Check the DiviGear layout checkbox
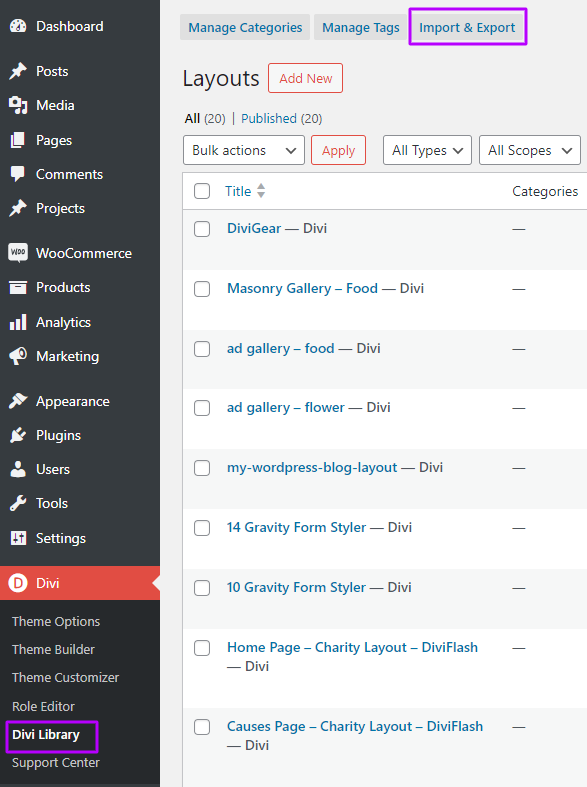This screenshot has width=587, height=787. tap(202, 228)
